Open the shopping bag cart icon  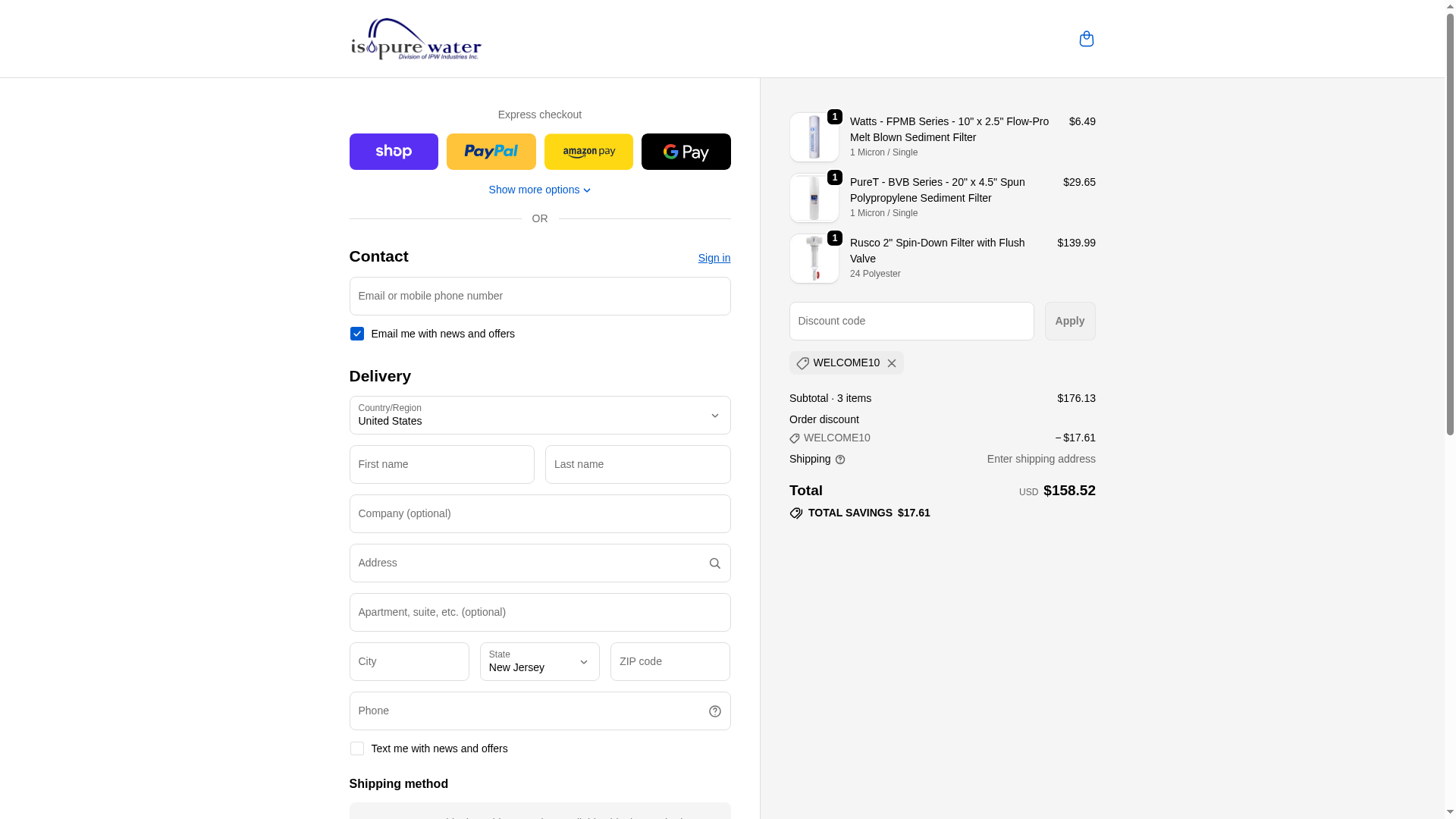1086,39
